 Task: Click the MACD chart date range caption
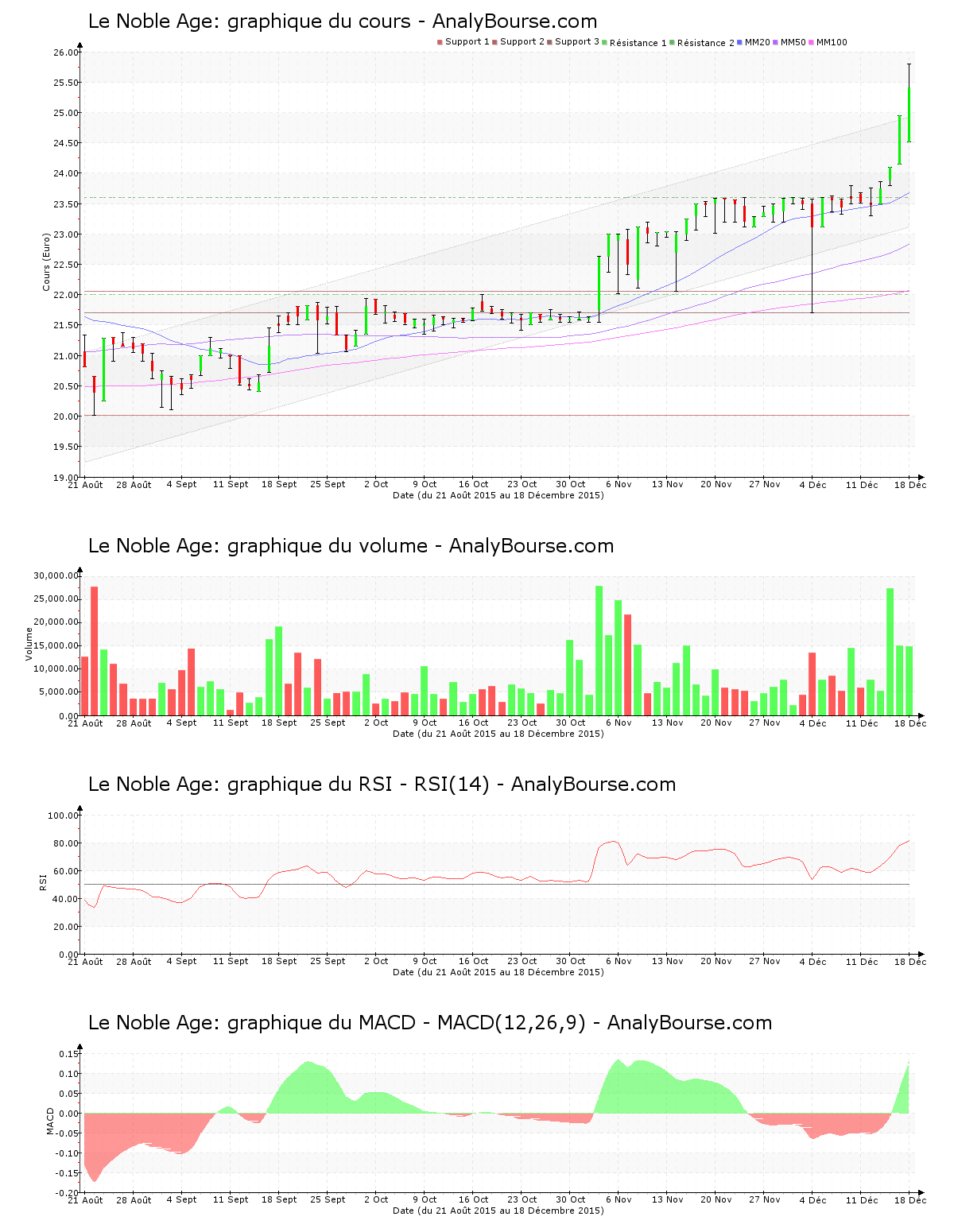point(498,1211)
